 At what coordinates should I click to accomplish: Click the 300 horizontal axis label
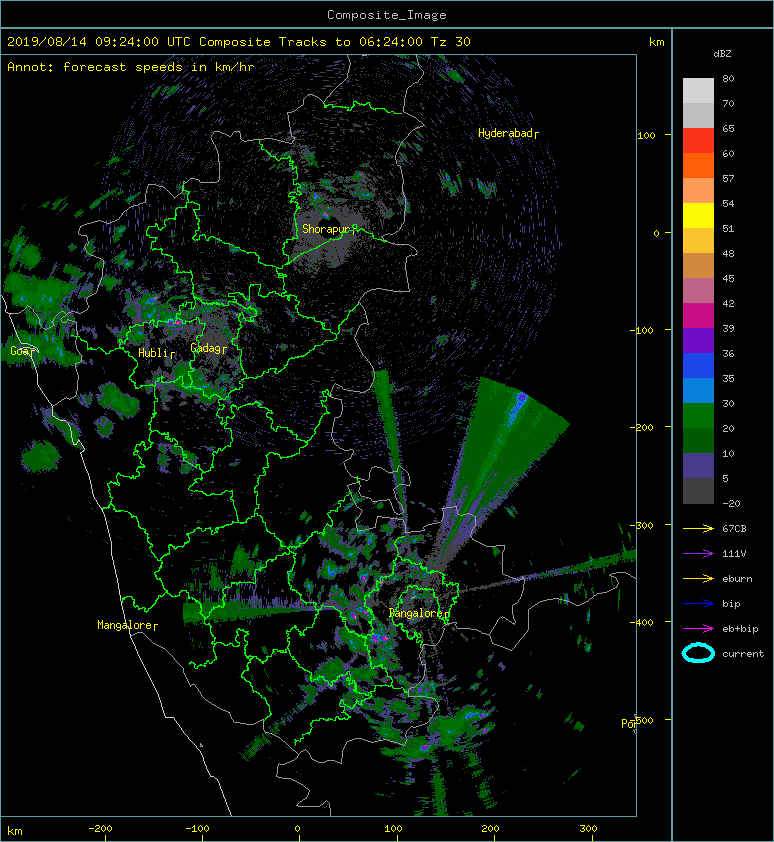coord(588,829)
